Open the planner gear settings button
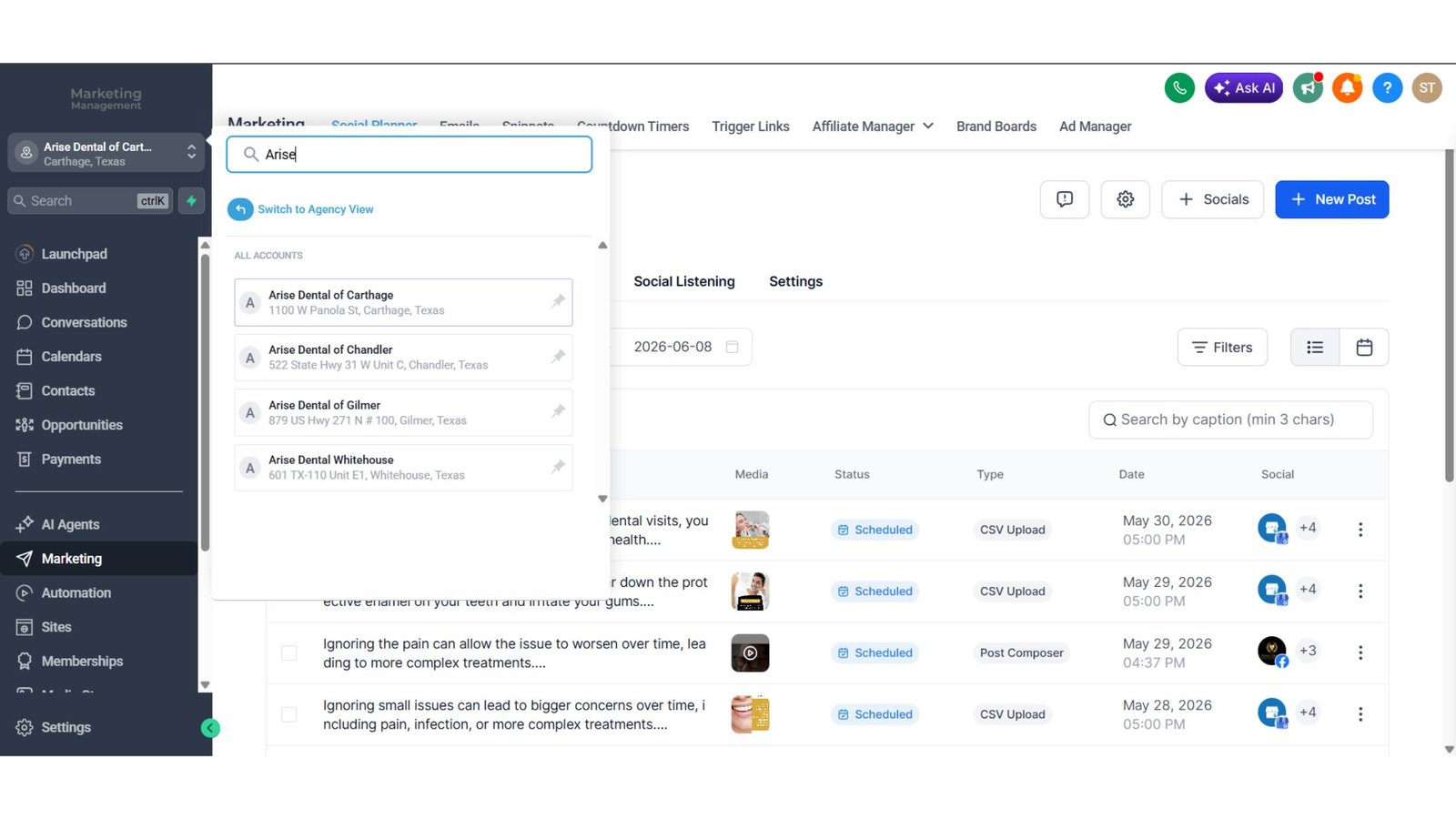 [x=1126, y=199]
